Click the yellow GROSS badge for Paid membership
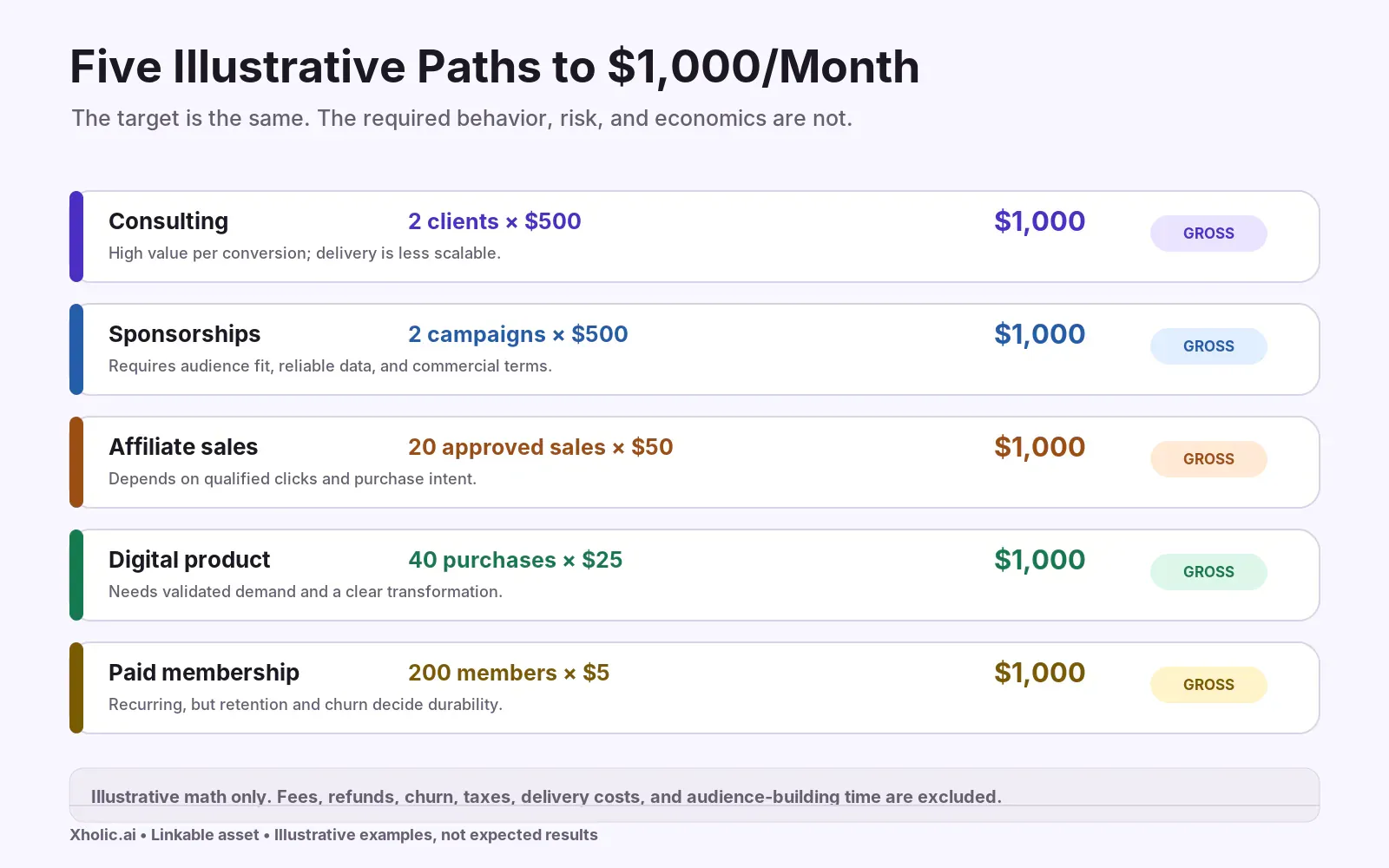The height and width of the screenshot is (868, 1389). click(1208, 685)
